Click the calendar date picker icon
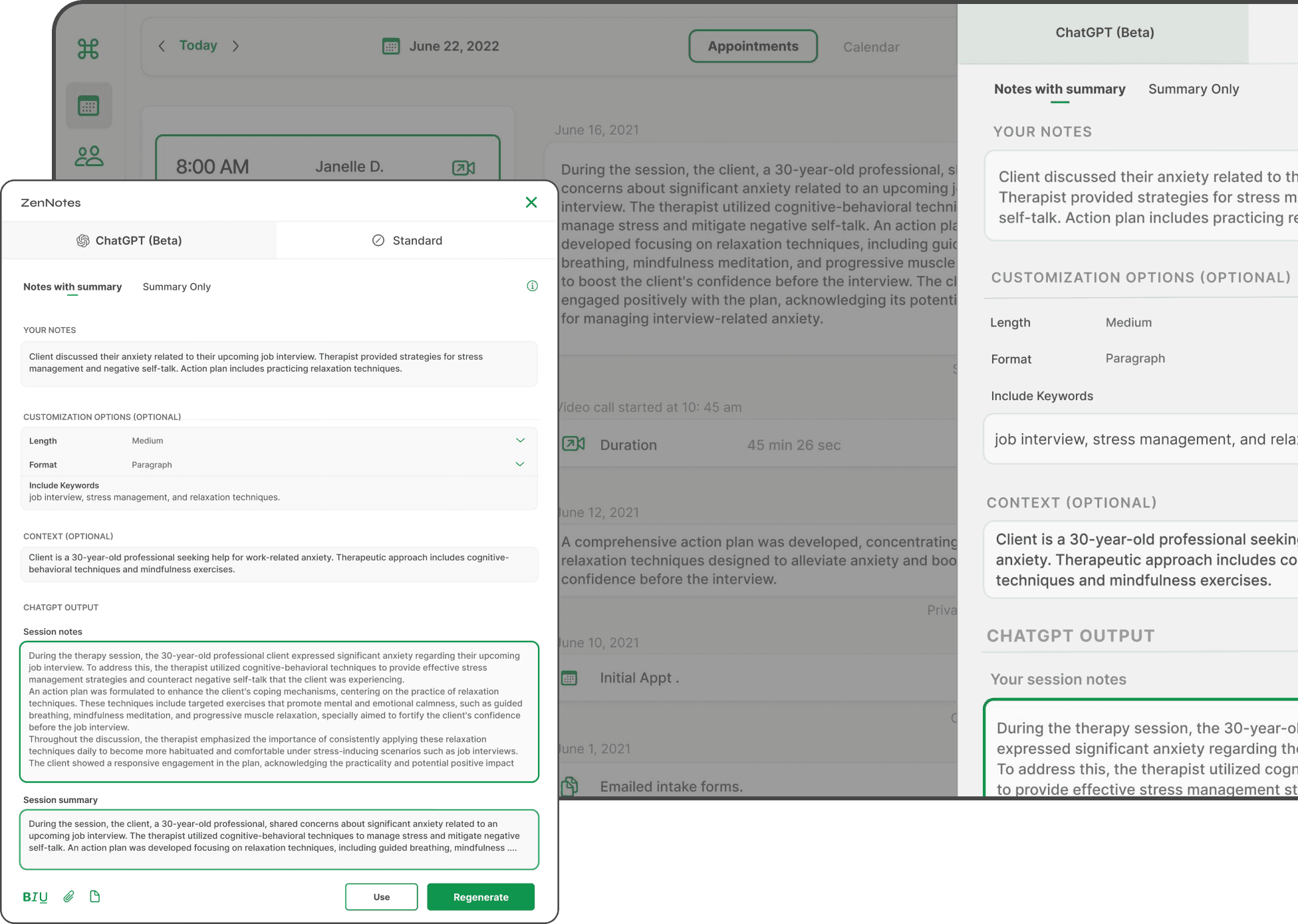 coord(389,45)
